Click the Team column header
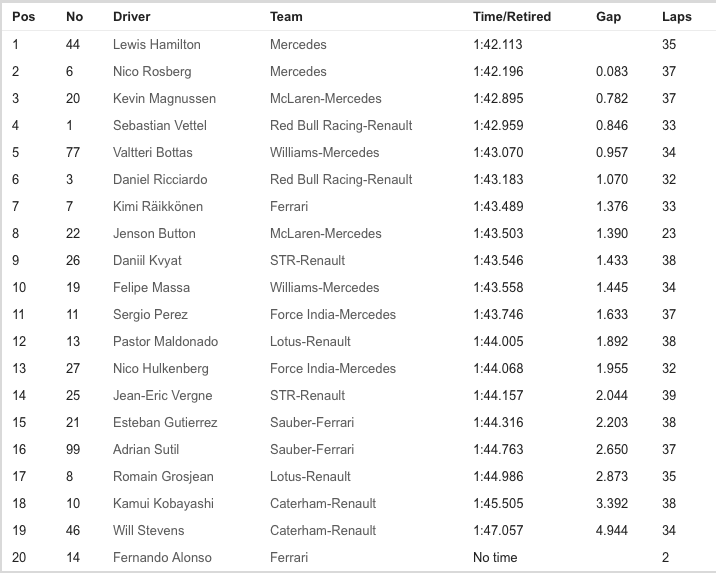716x573 pixels. point(286,17)
